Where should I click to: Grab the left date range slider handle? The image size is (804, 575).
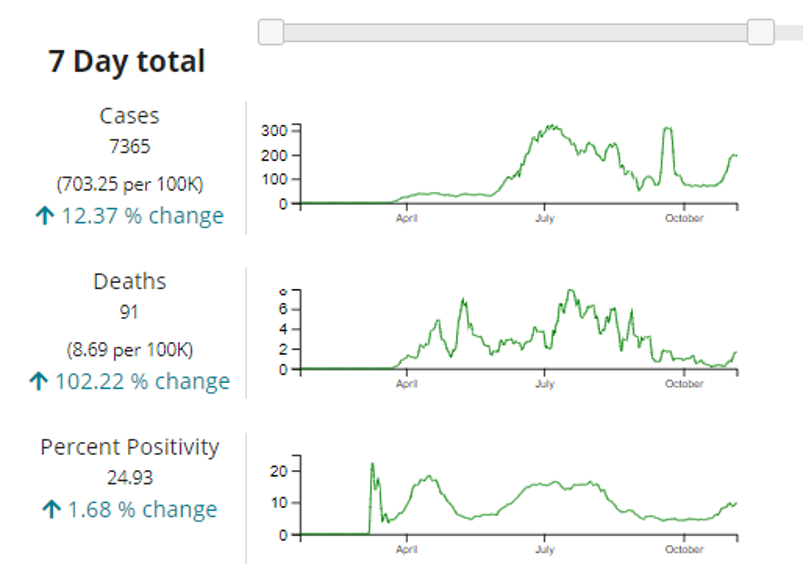(x=271, y=32)
